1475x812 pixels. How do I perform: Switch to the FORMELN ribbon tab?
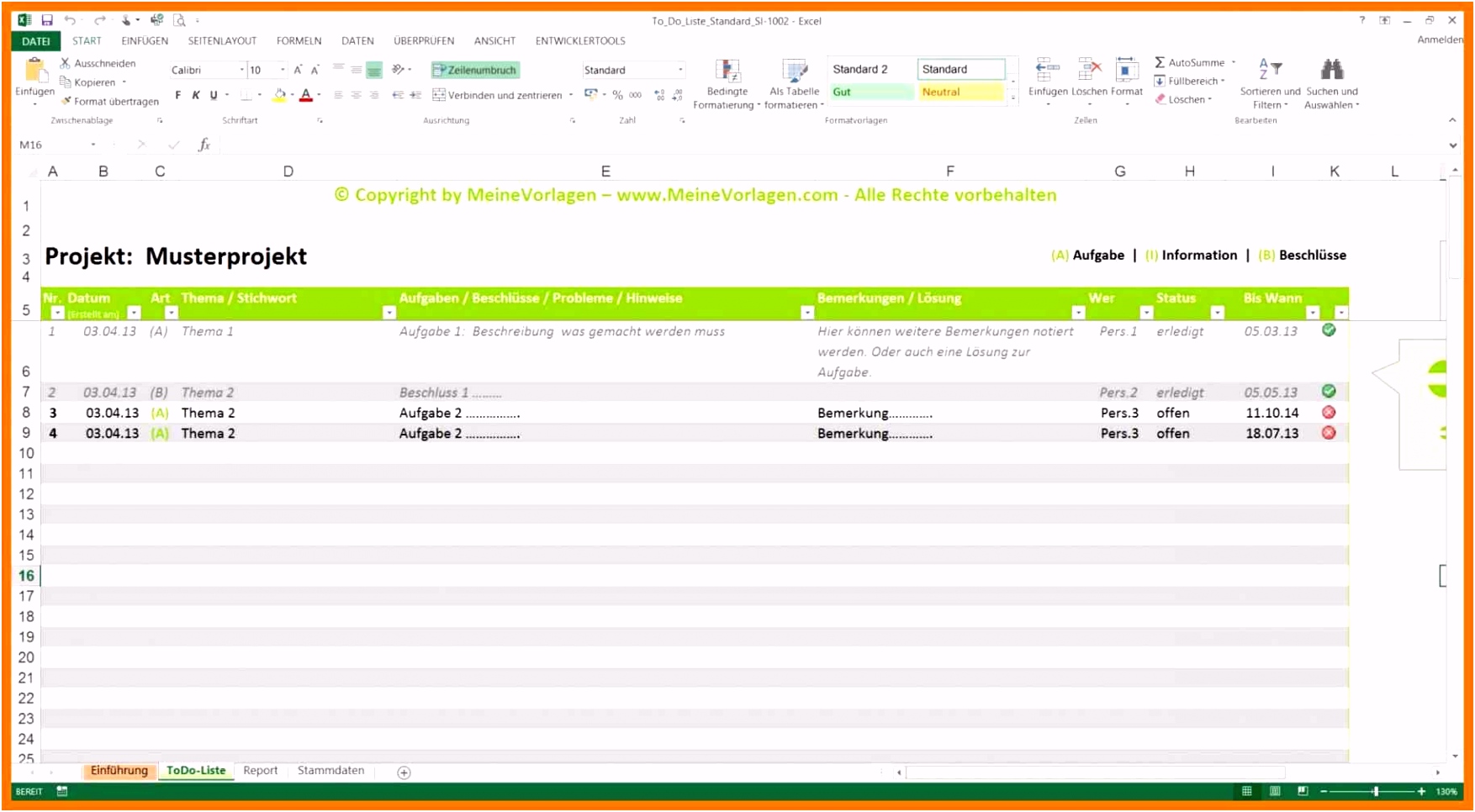point(299,40)
